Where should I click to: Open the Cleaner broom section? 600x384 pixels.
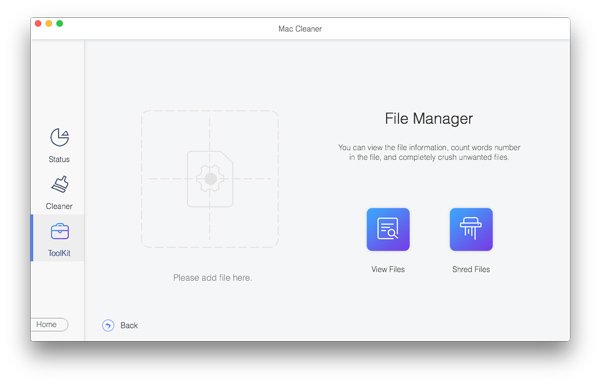coord(60,185)
